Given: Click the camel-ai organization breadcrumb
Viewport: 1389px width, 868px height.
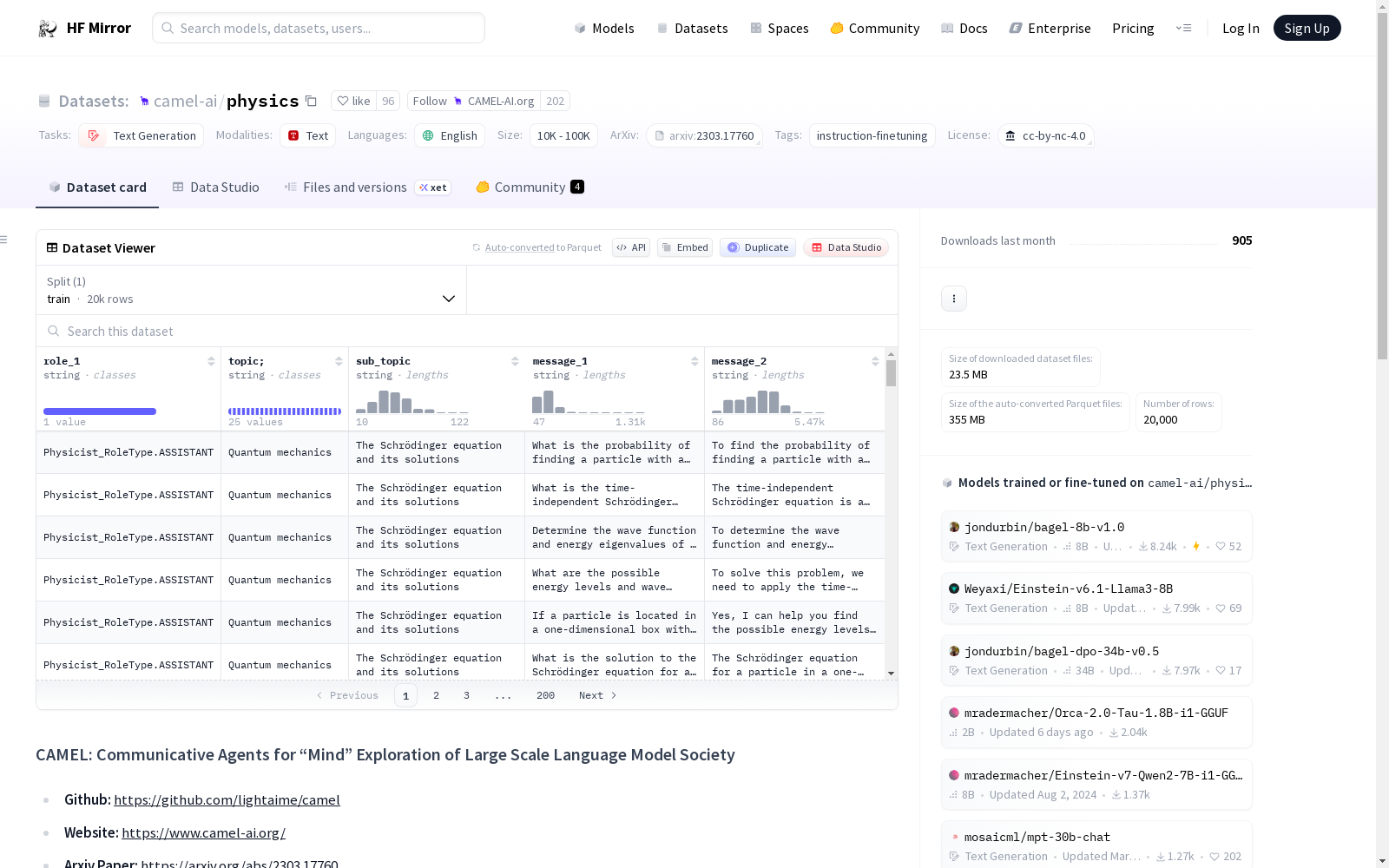Looking at the screenshot, I should tap(185, 102).
